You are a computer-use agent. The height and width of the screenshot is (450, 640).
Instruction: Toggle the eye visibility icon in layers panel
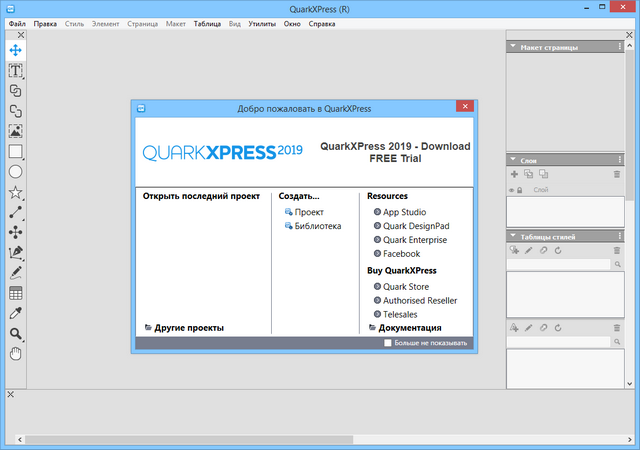pyautogui.click(x=512, y=189)
